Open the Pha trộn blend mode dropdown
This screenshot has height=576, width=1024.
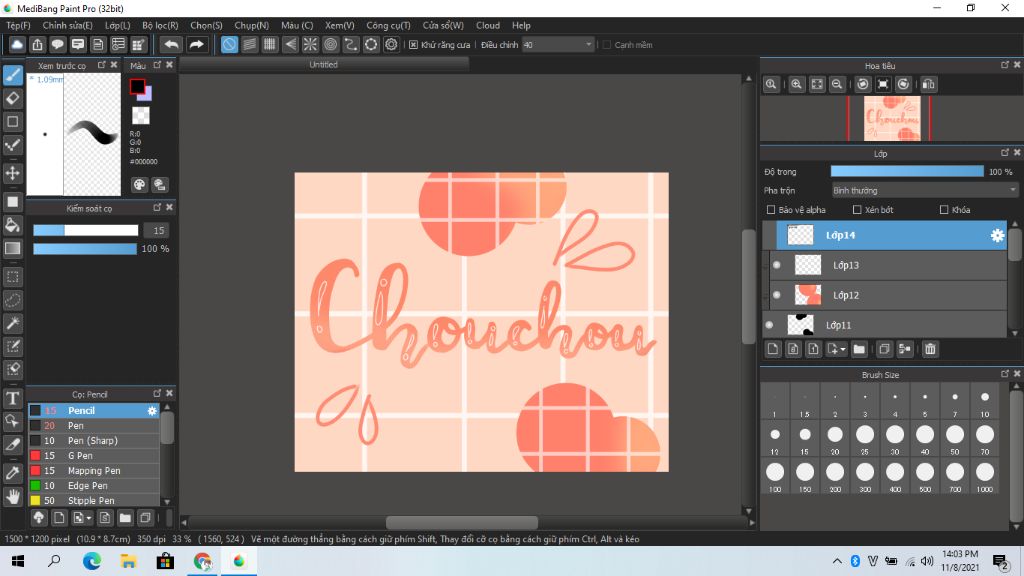(x=925, y=191)
